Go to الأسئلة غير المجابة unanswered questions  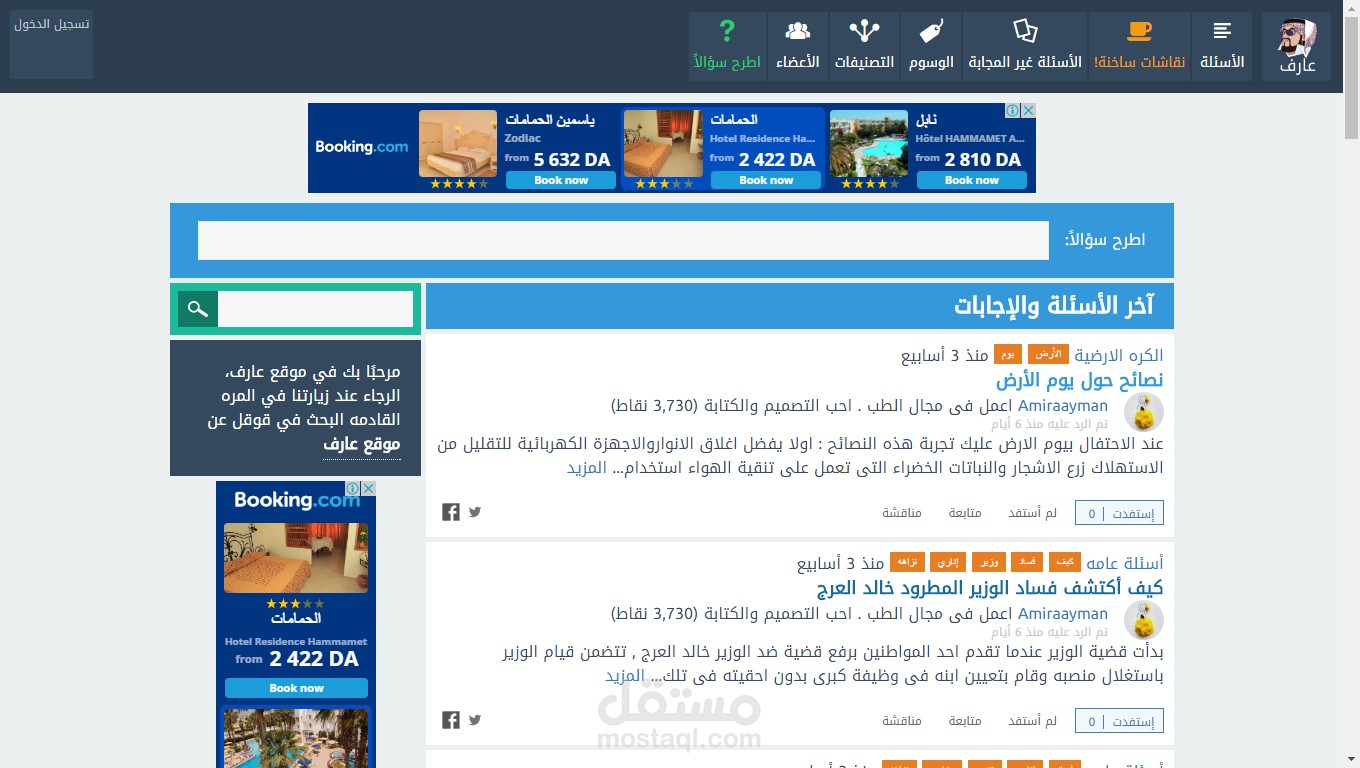pyautogui.click(x=1025, y=46)
